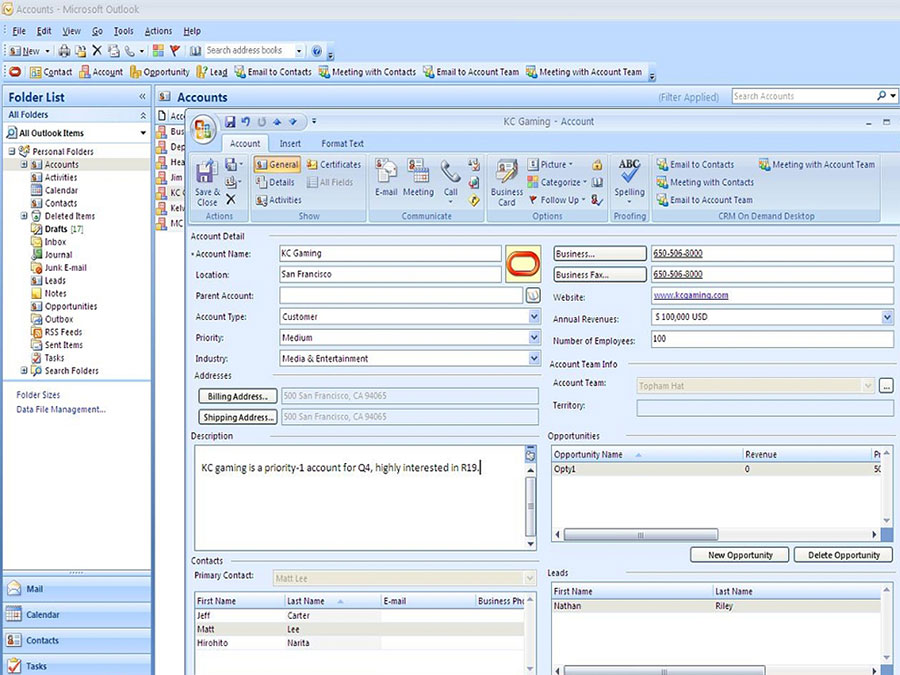This screenshot has width=900, height=675.
Task: Create new Lead from CRM toolbar
Action: click(212, 72)
